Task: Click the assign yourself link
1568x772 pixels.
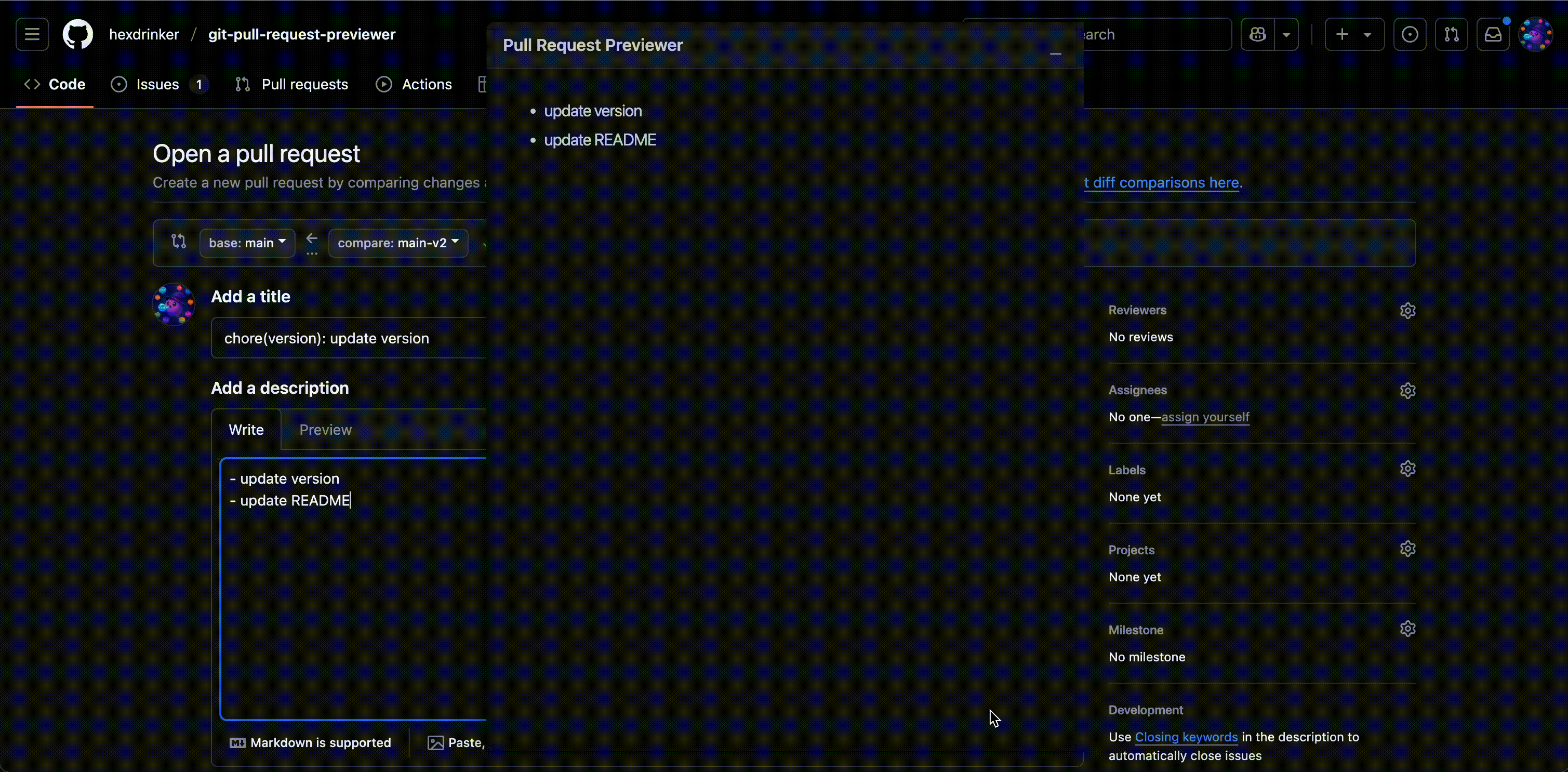Action: (1205, 417)
